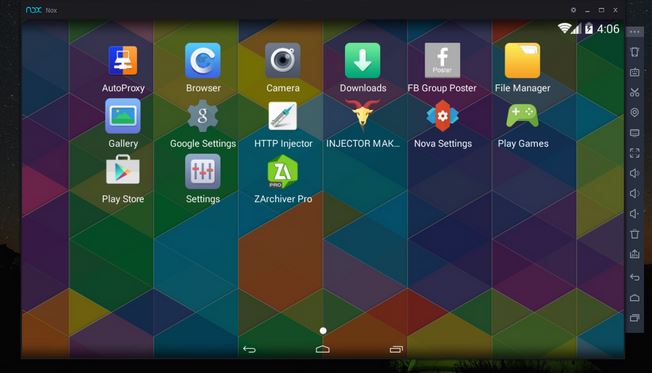Click the recent tasks icon in the Nox sidebar
This screenshot has height=373, width=652.
click(634, 318)
